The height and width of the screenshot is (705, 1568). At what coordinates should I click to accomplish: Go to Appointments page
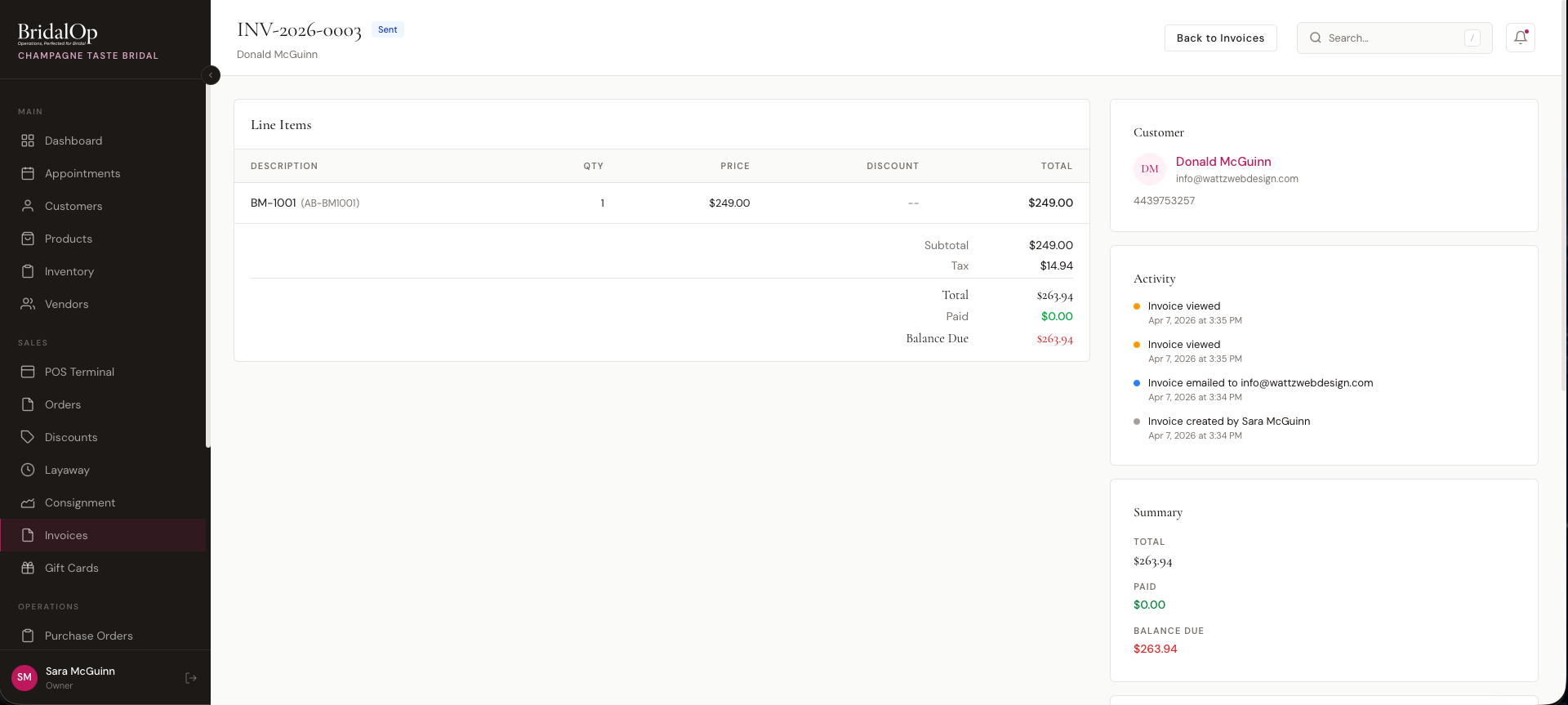103,173
